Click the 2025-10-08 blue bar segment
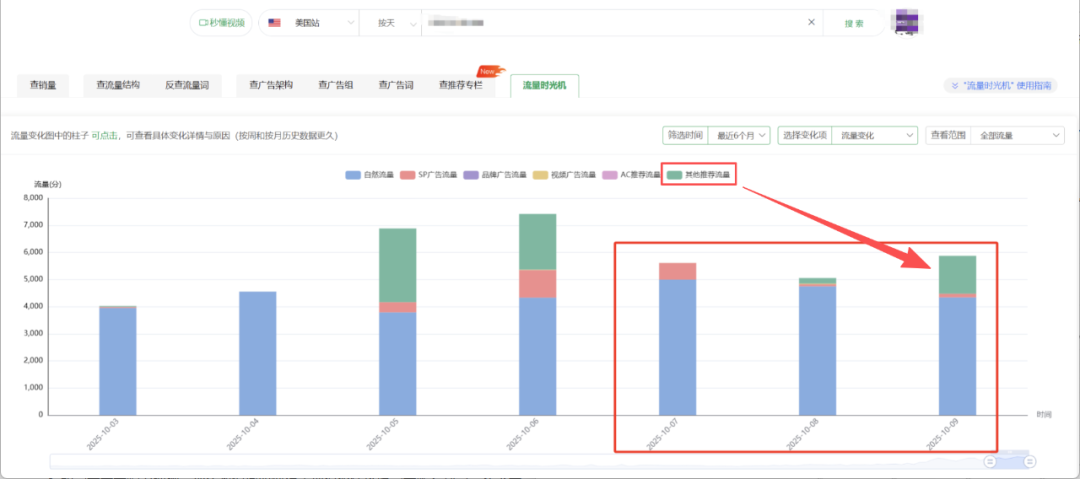This screenshot has width=1080, height=479. [x=818, y=350]
